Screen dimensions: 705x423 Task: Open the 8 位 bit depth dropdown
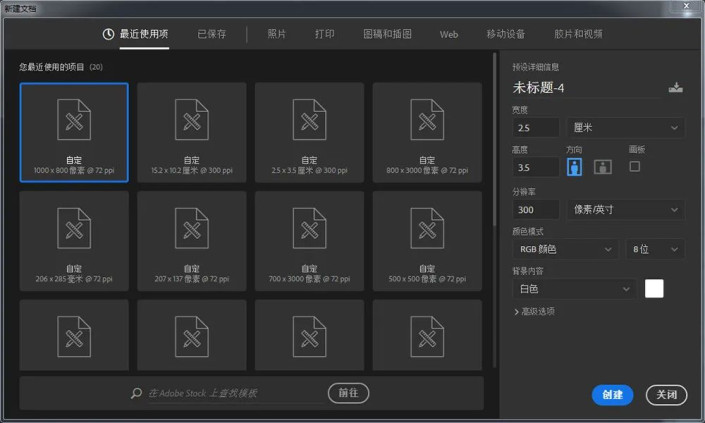(x=655, y=249)
